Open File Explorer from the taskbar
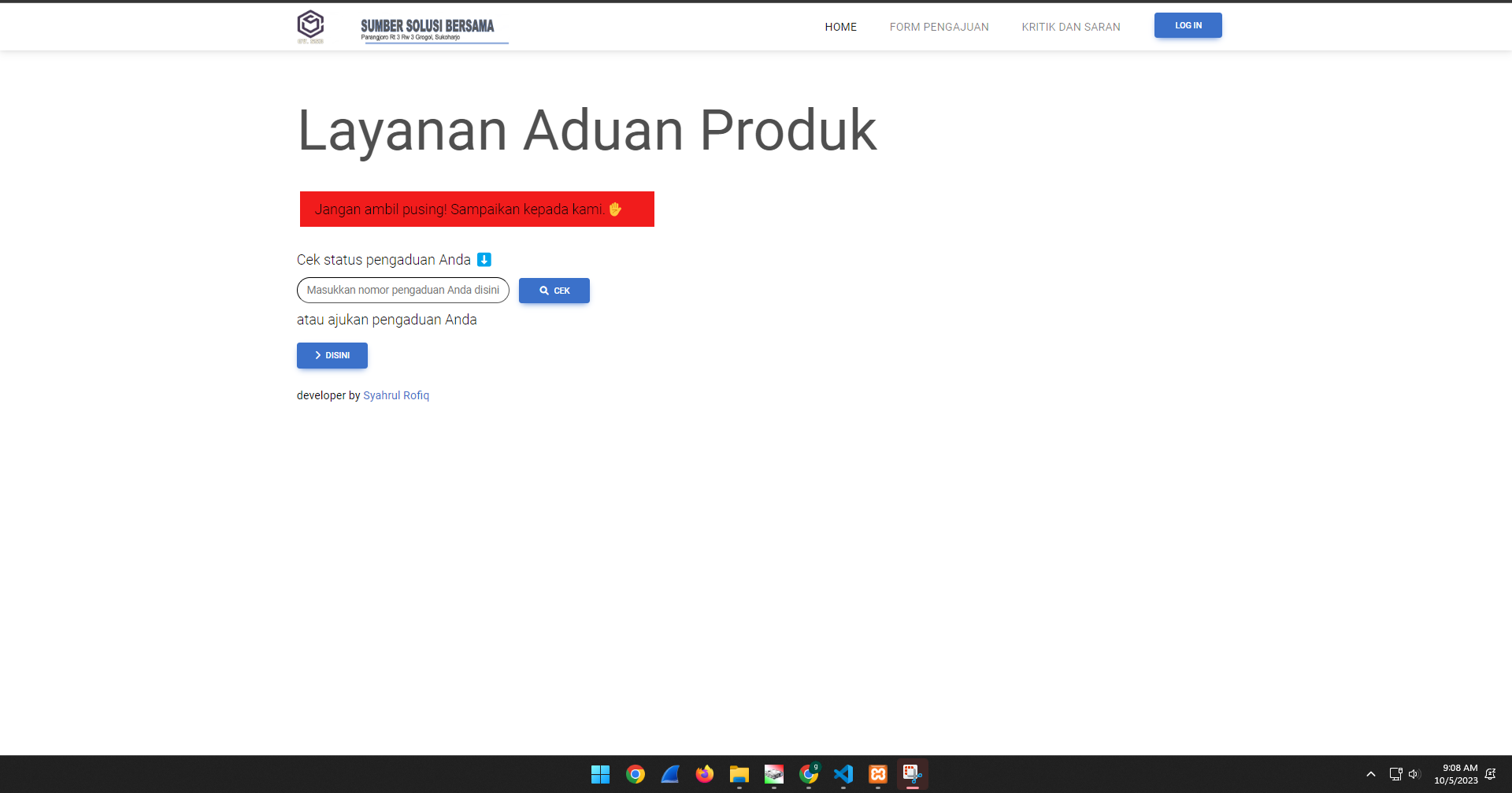The height and width of the screenshot is (793, 1512). point(739,774)
